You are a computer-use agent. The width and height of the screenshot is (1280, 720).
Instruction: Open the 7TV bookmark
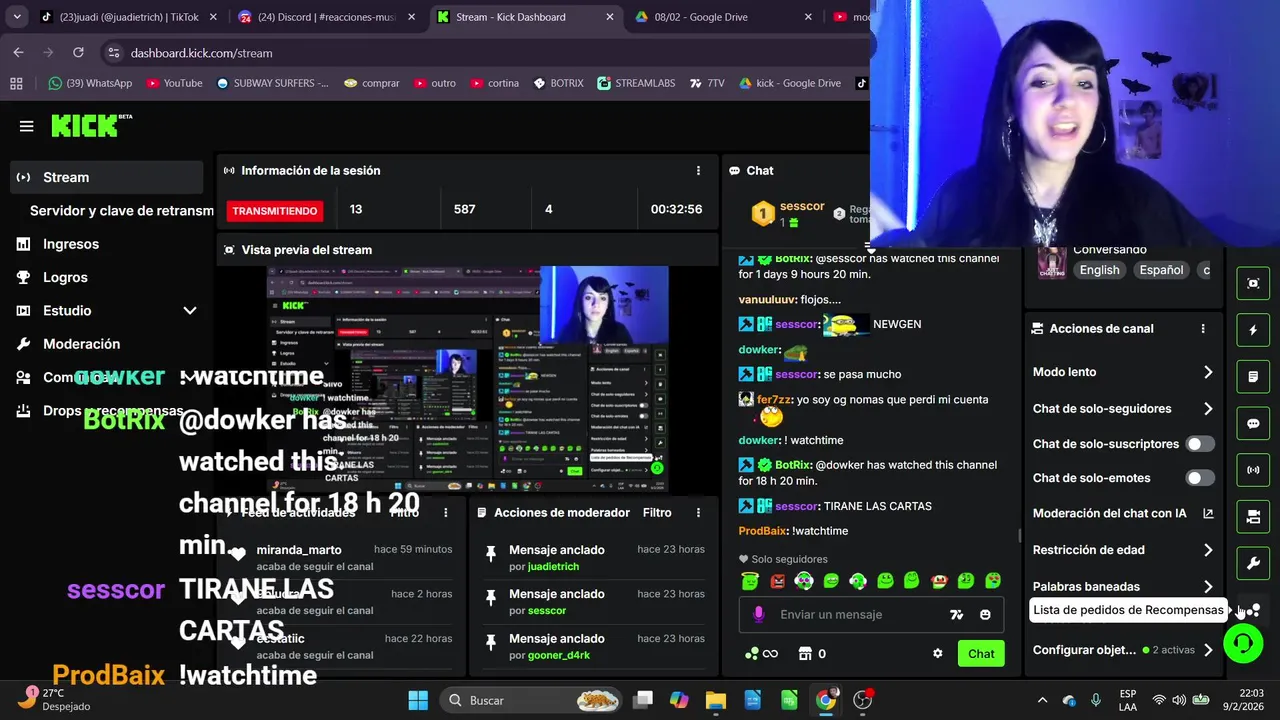point(707,83)
